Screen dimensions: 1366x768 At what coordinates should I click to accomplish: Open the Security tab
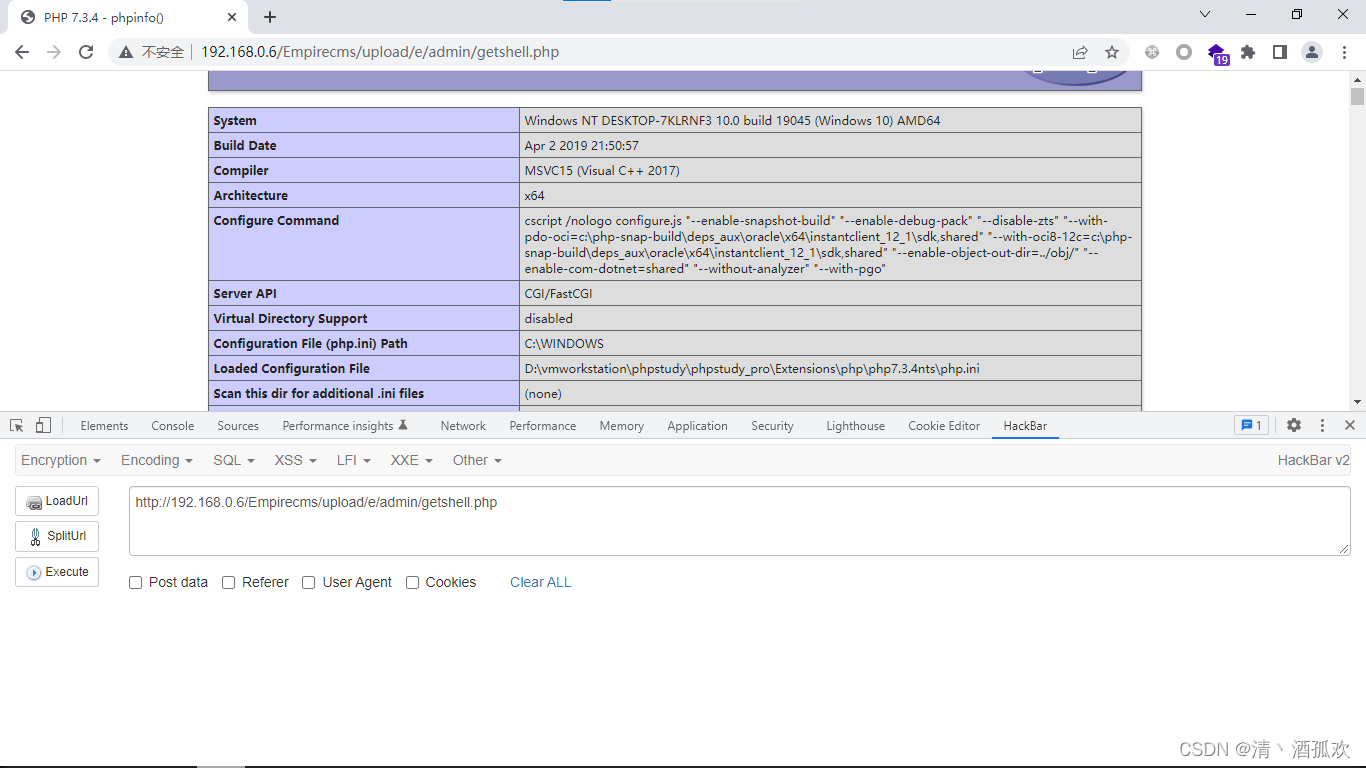pos(772,426)
